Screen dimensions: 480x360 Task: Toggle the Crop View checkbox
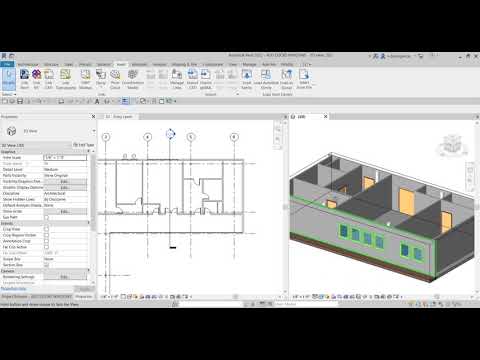46,229
